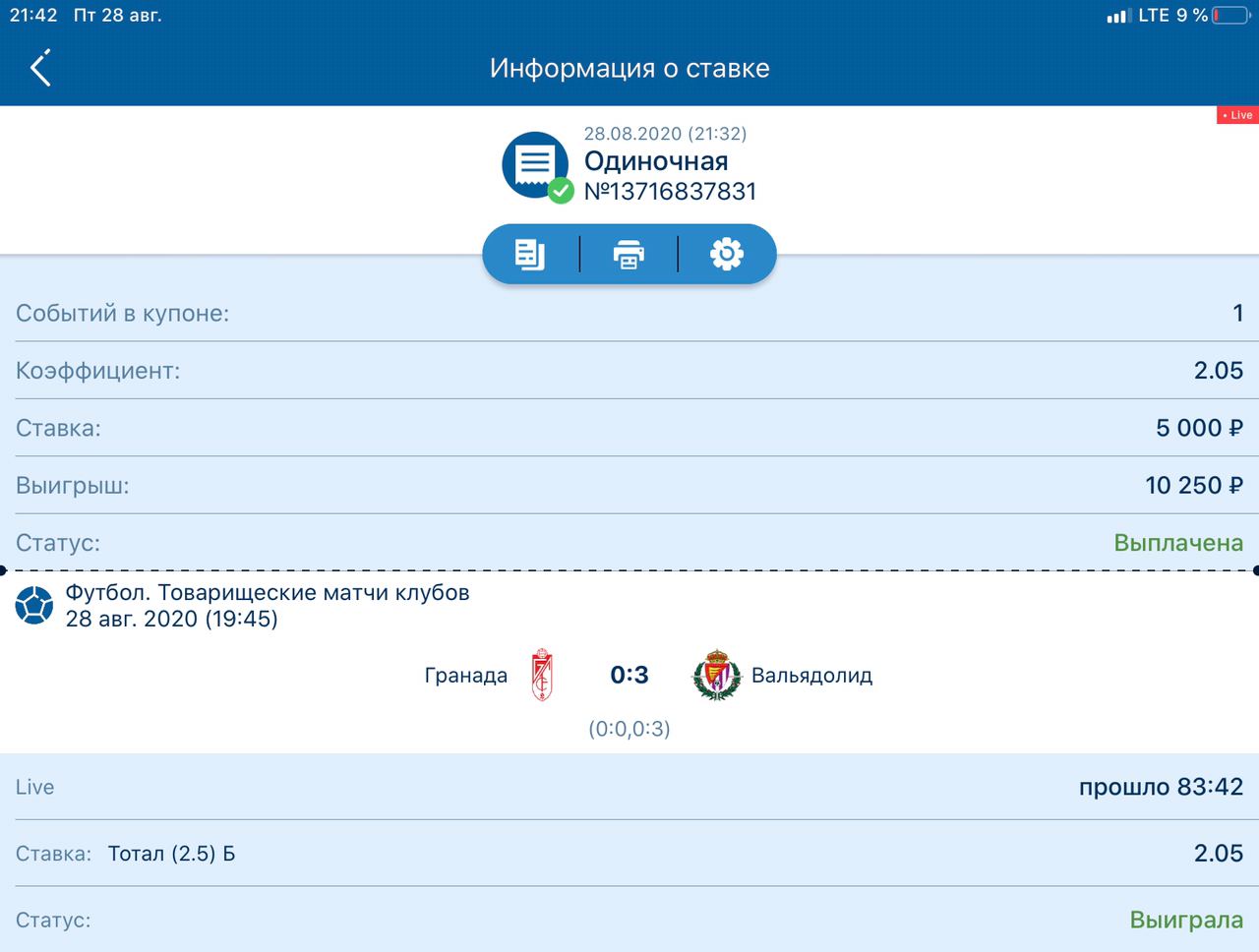Tap the bet selection 'Тотал (2.5) Б'

click(172, 854)
